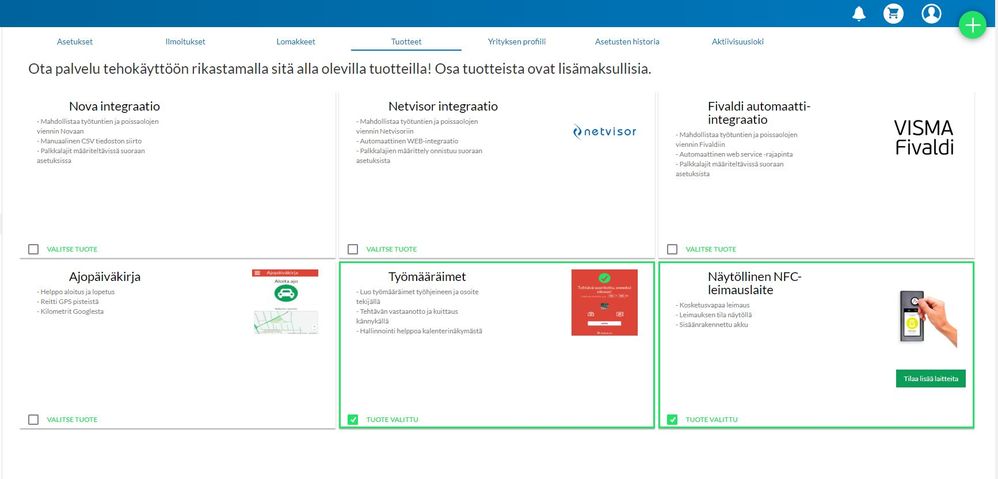The height and width of the screenshot is (479, 998).
Task: Click Valitse tuote label under Fivaldi integraatio
Action: 711,249
